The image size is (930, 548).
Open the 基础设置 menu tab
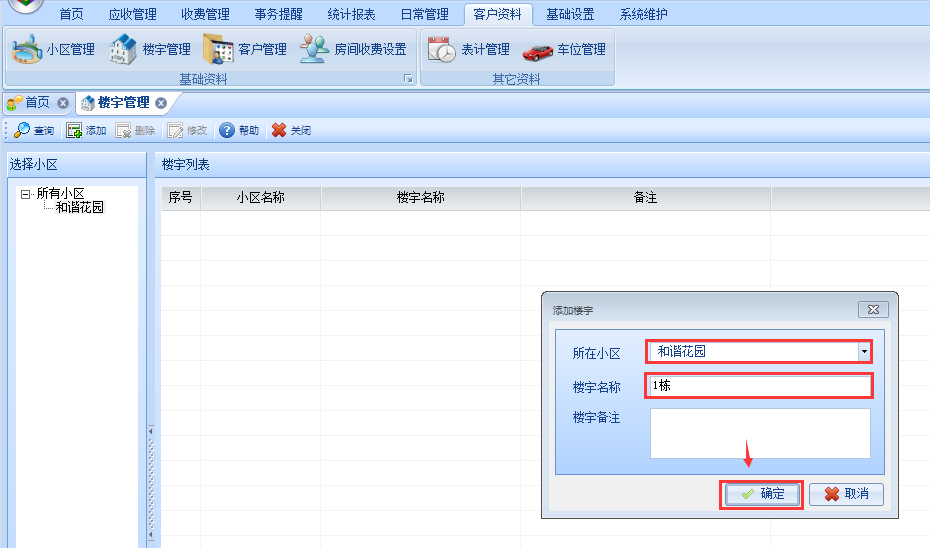[x=571, y=14]
